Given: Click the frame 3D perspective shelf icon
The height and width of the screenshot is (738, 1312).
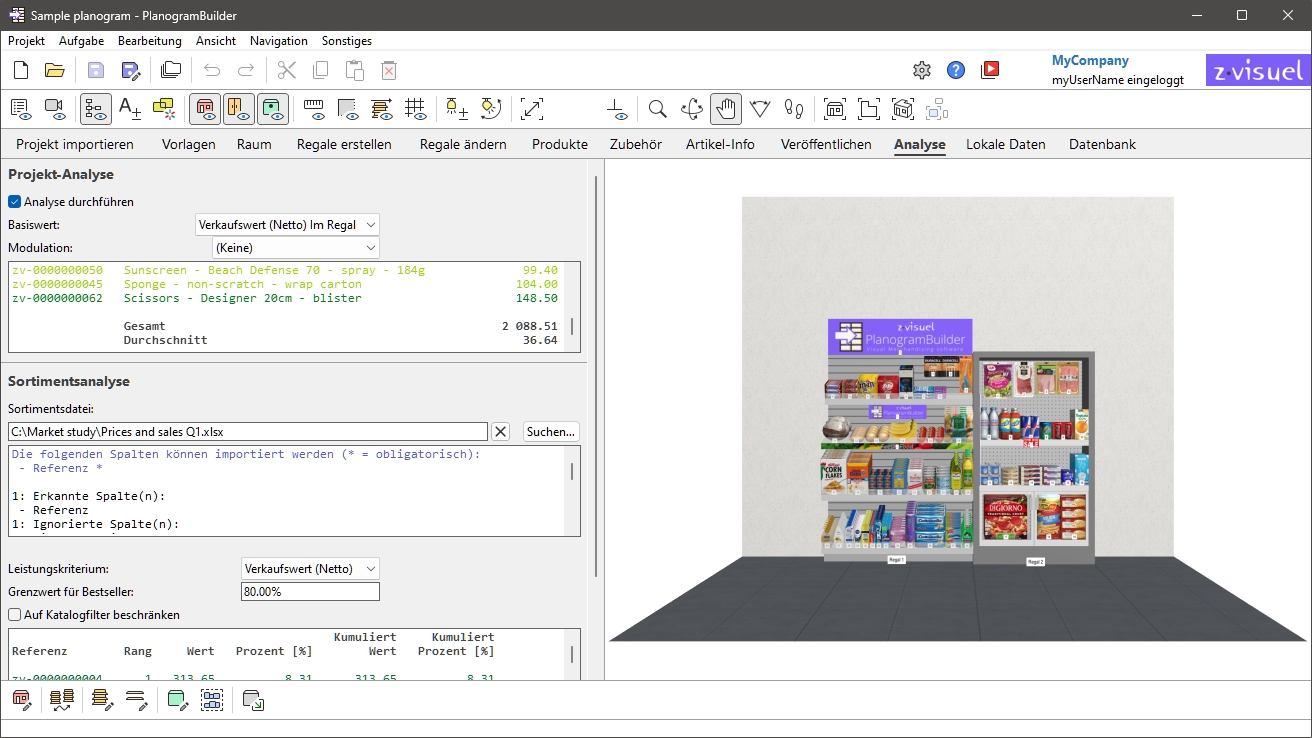Looking at the screenshot, I should [x=903, y=108].
